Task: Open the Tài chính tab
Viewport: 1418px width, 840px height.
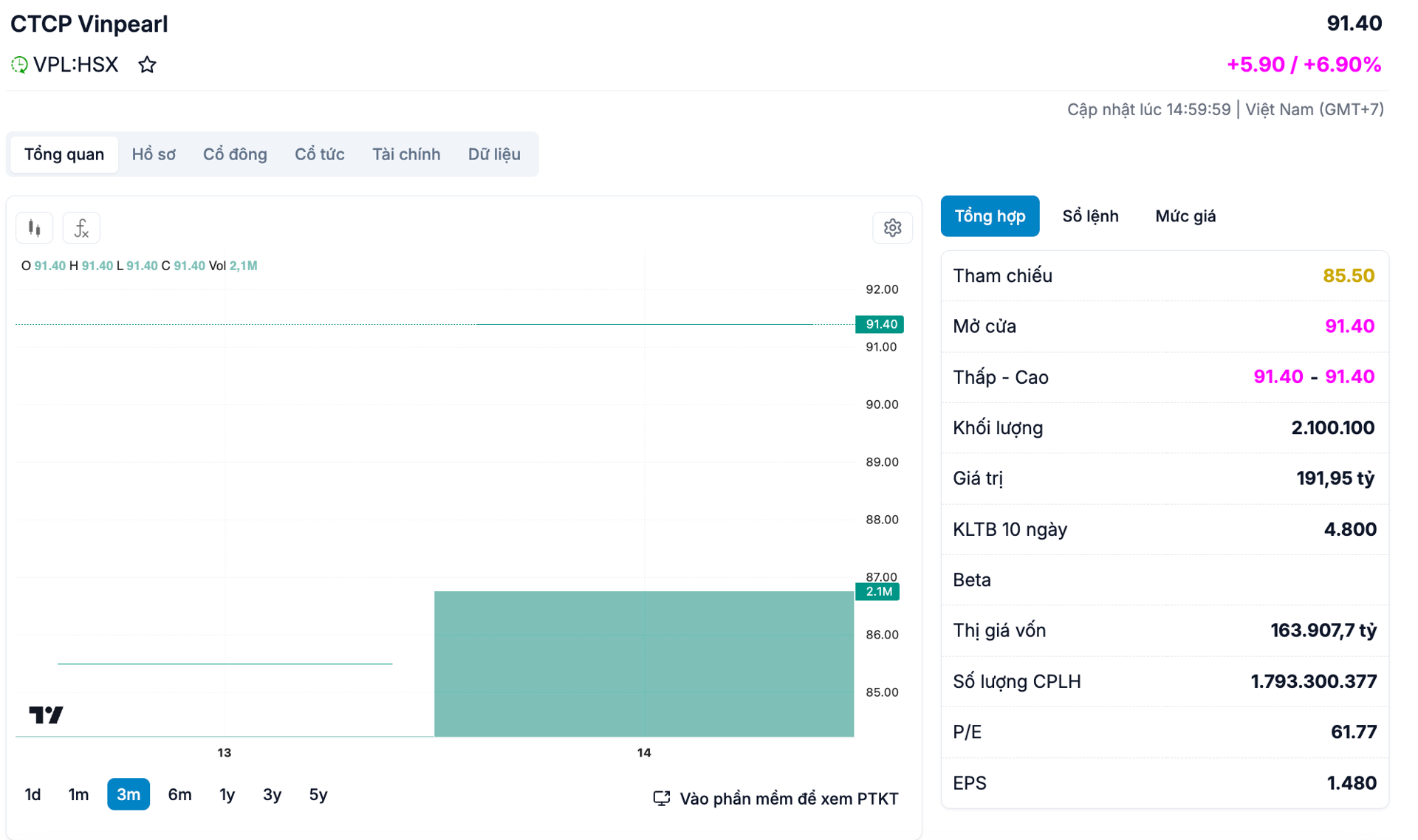Action: tap(406, 154)
